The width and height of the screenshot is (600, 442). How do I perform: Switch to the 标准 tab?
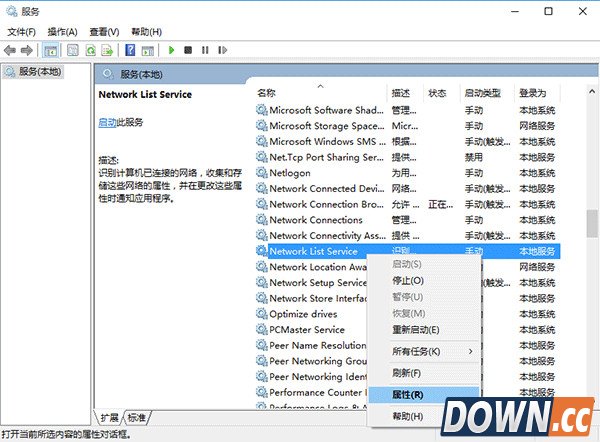[137, 418]
